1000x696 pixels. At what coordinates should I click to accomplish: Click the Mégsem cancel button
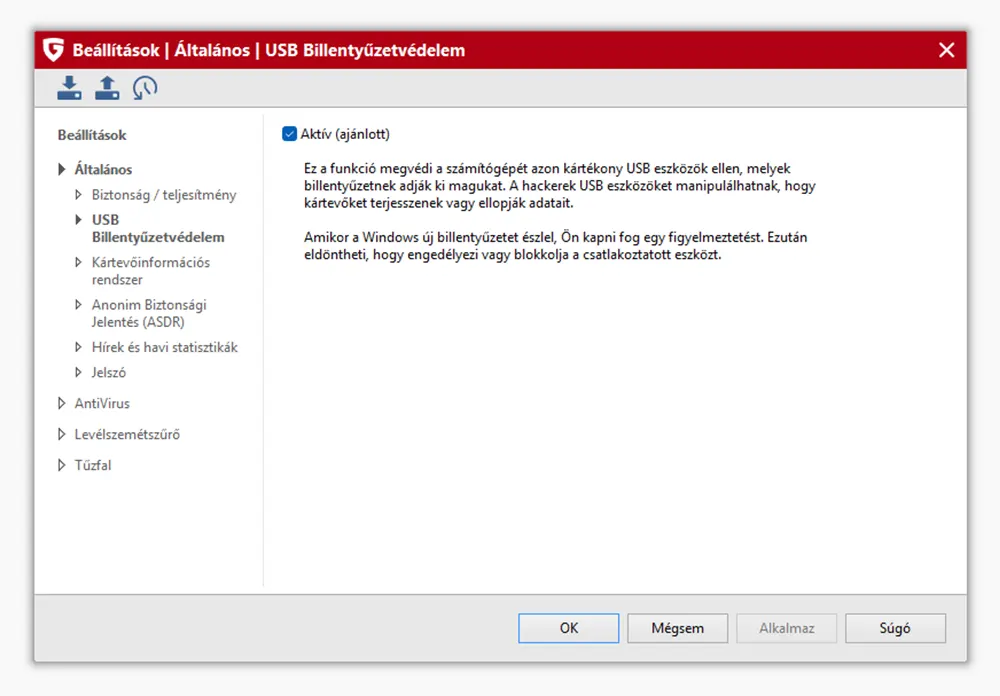click(677, 629)
